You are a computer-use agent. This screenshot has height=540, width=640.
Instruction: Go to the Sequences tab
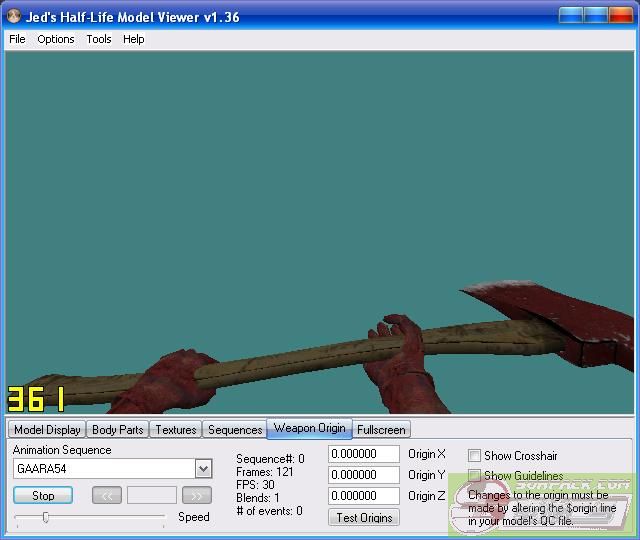pos(235,430)
